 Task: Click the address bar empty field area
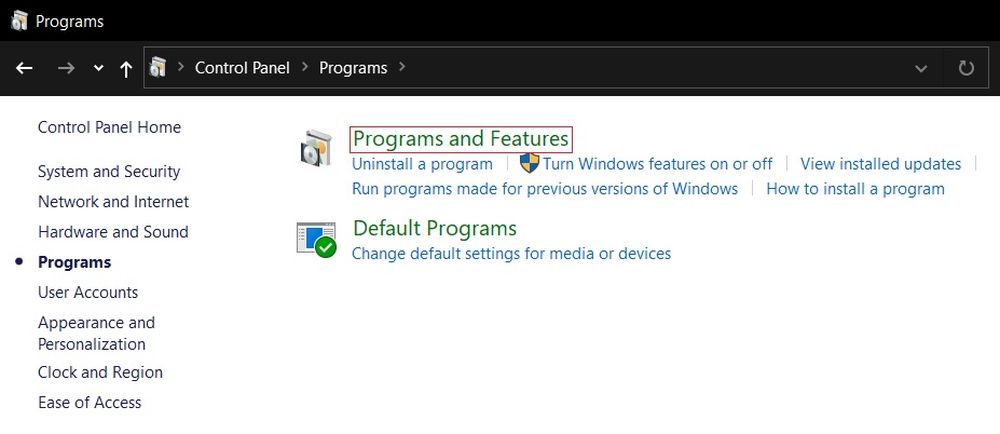(657, 68)
